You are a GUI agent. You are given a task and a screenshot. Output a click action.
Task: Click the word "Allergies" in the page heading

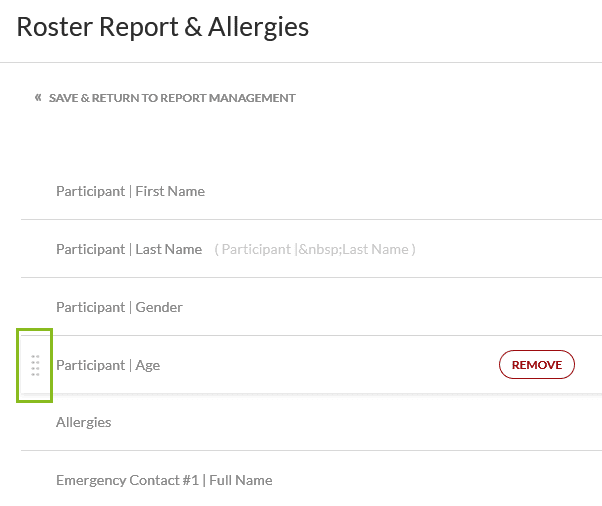(x=257, y=27)
